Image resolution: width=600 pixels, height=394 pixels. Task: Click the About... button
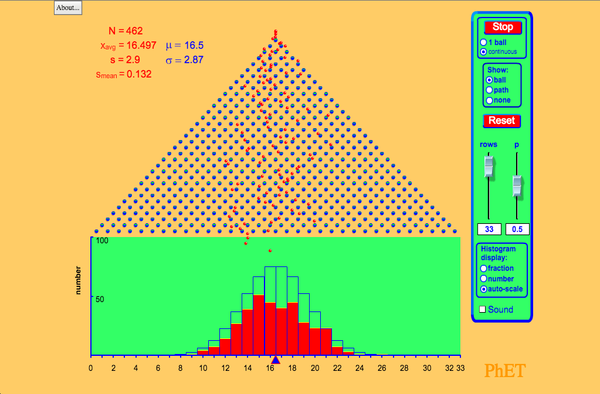(68, 8)
